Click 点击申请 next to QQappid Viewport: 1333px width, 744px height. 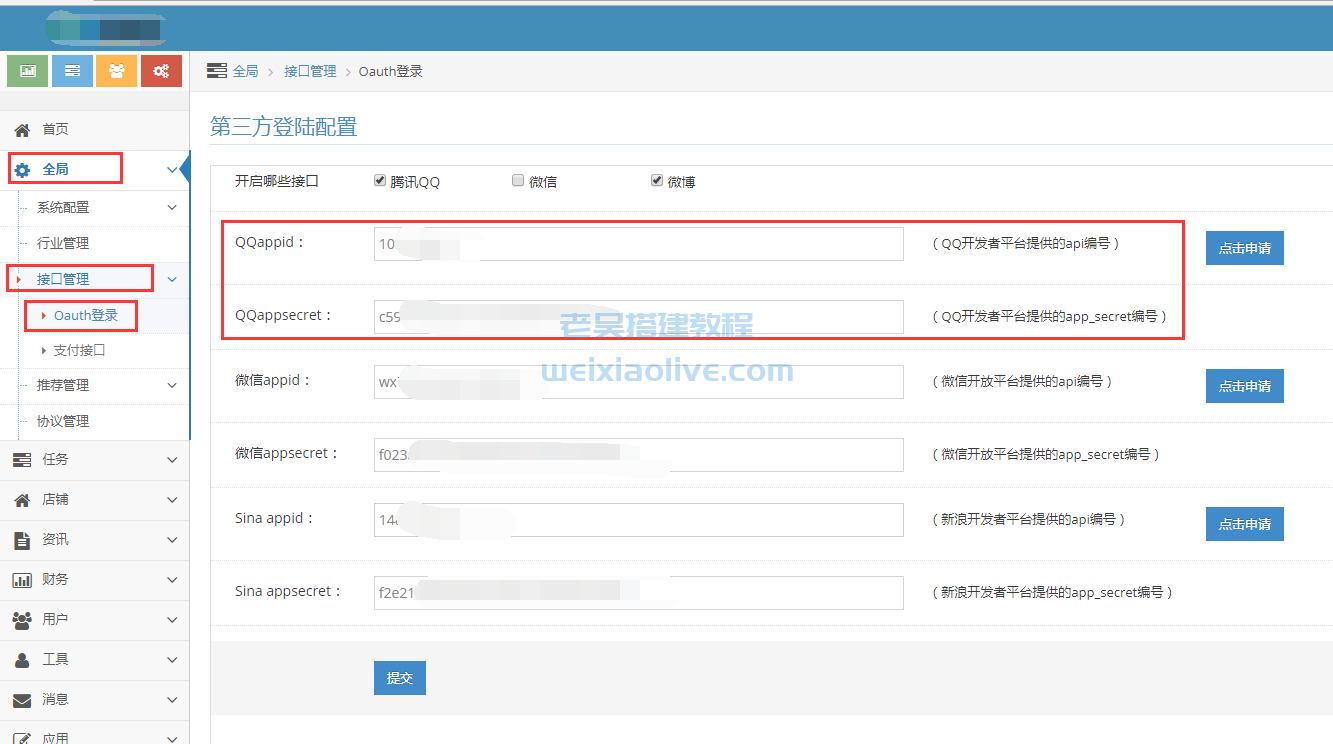(x=1244, y=248)
